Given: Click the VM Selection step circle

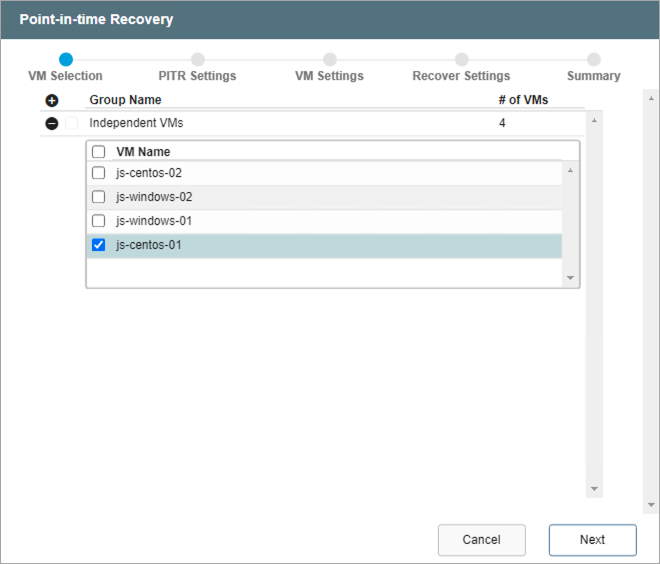Looking at the screenshot, I should point(65,60).
